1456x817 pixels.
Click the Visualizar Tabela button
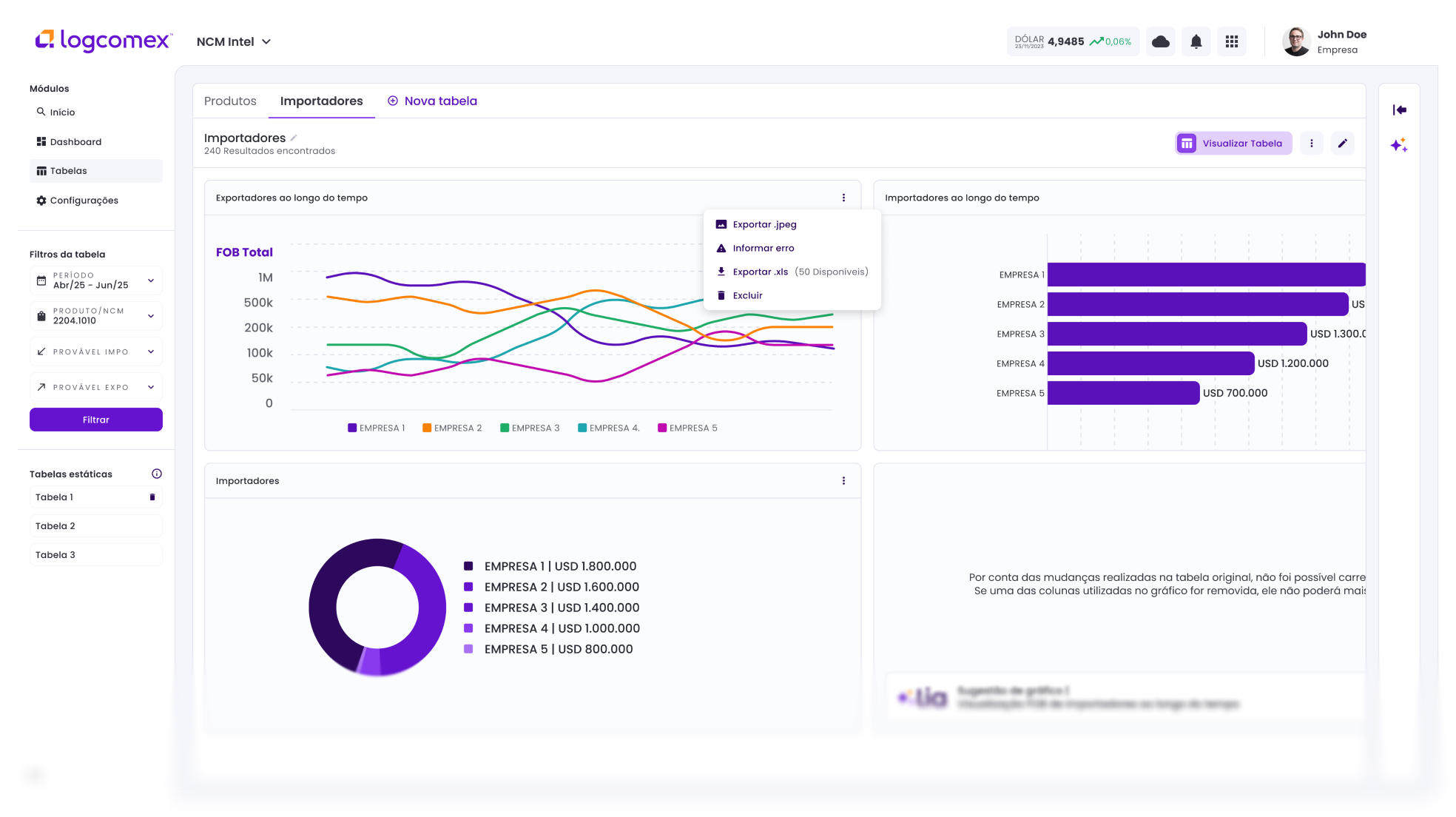1233,144
